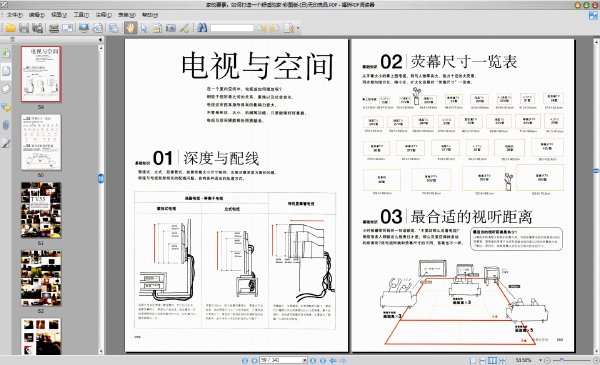Image resolution: width=600 pixels, height=365 pixels.
Task: Switch to continuous page layout
Action: coord(483,360)
